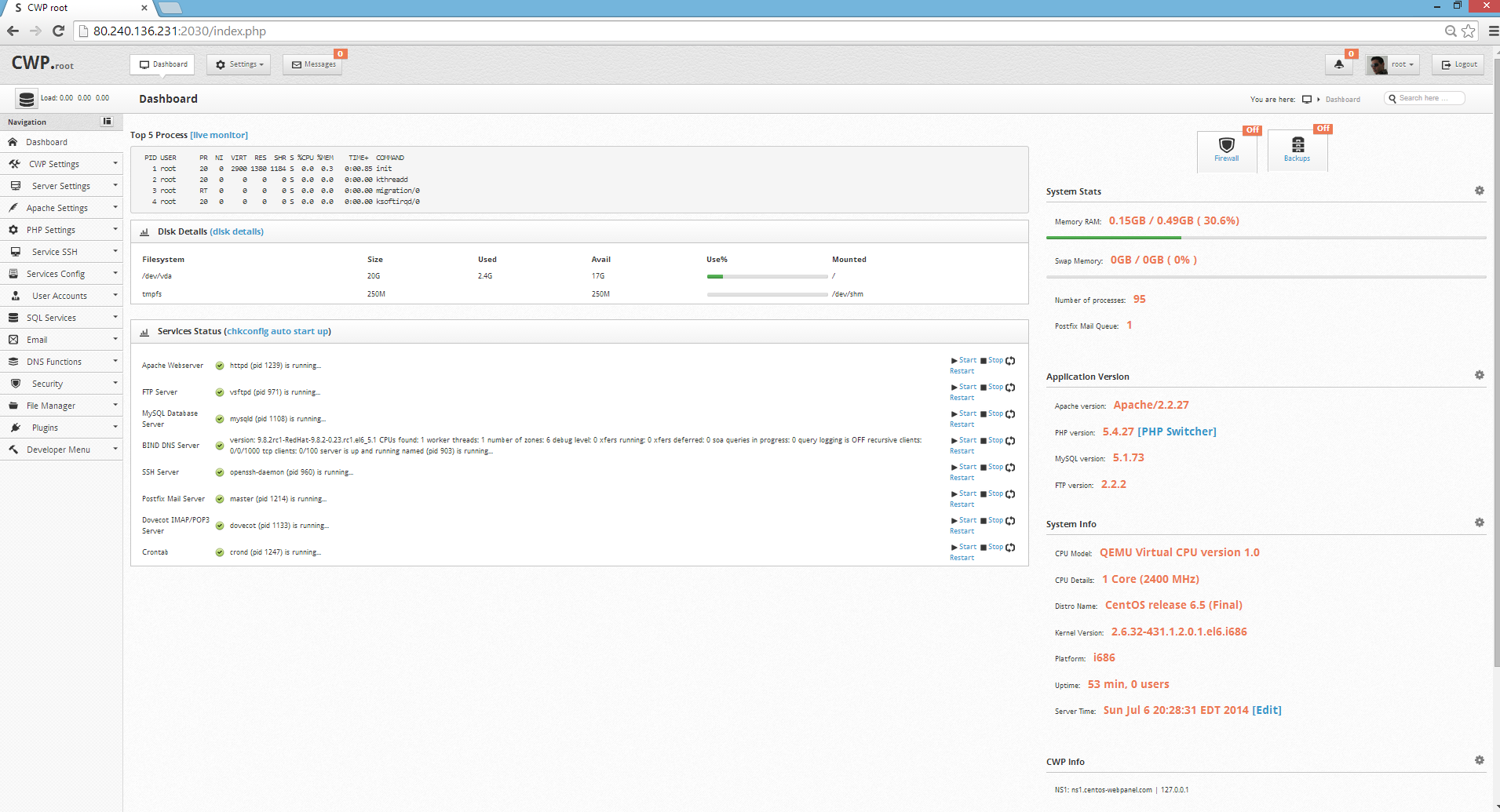Screen dimensions: 1500x812
Task: Open the live monitor link
Action: pyautogui.click(x=219, y=135)
